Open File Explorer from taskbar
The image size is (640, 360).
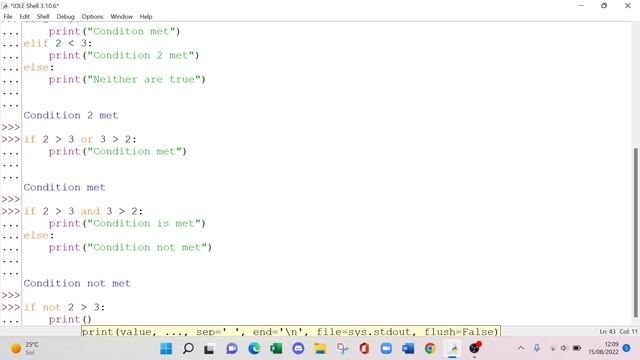tap(320, 349)
